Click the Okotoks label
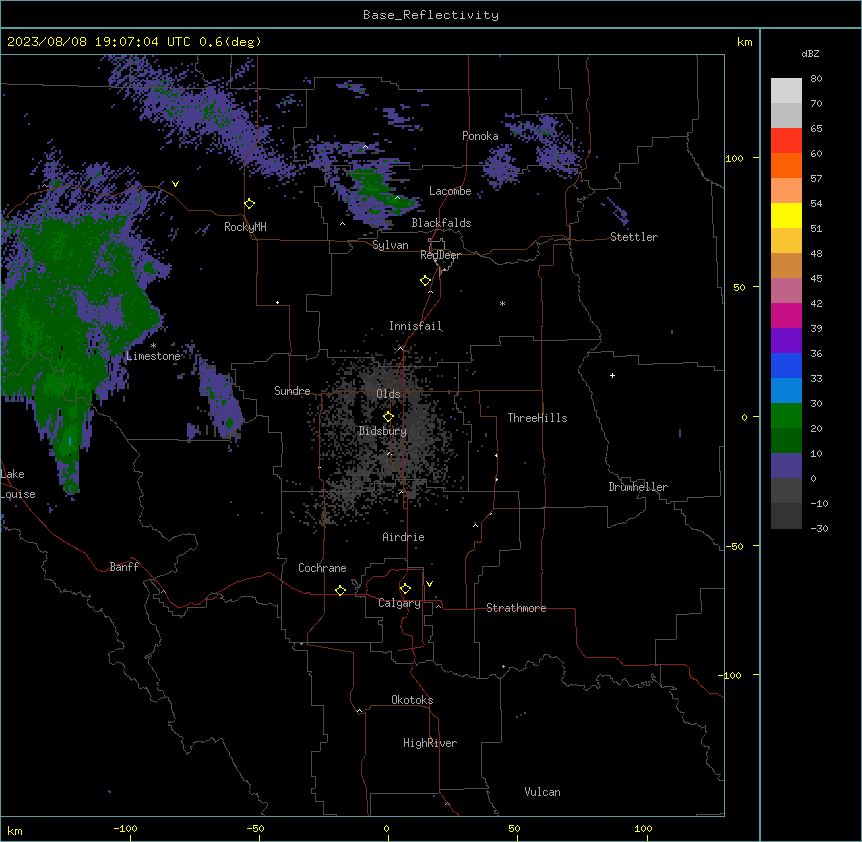Image resolution: width=862 pixels, height=842 pixels. [412, 700]
